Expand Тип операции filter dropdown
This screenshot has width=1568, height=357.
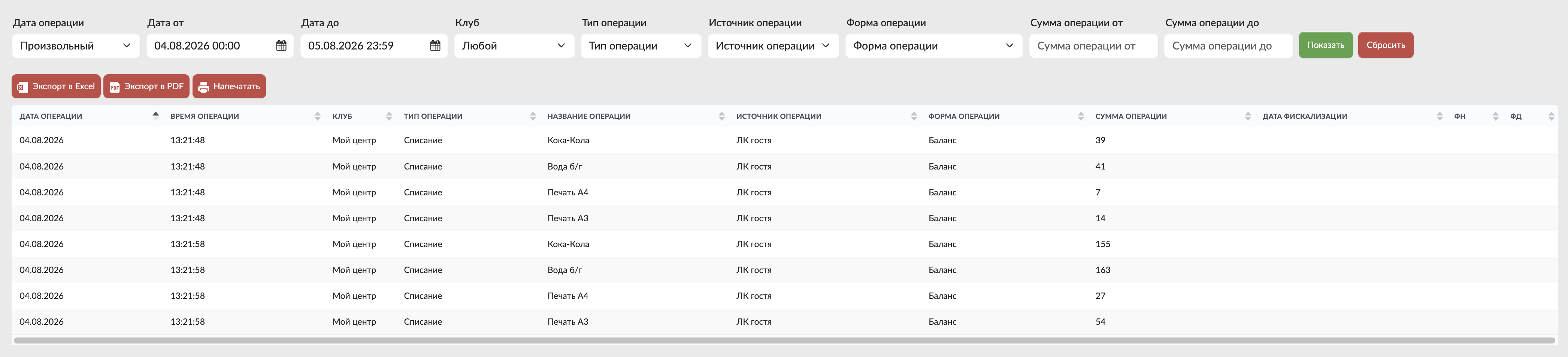[x=641, y=46]
